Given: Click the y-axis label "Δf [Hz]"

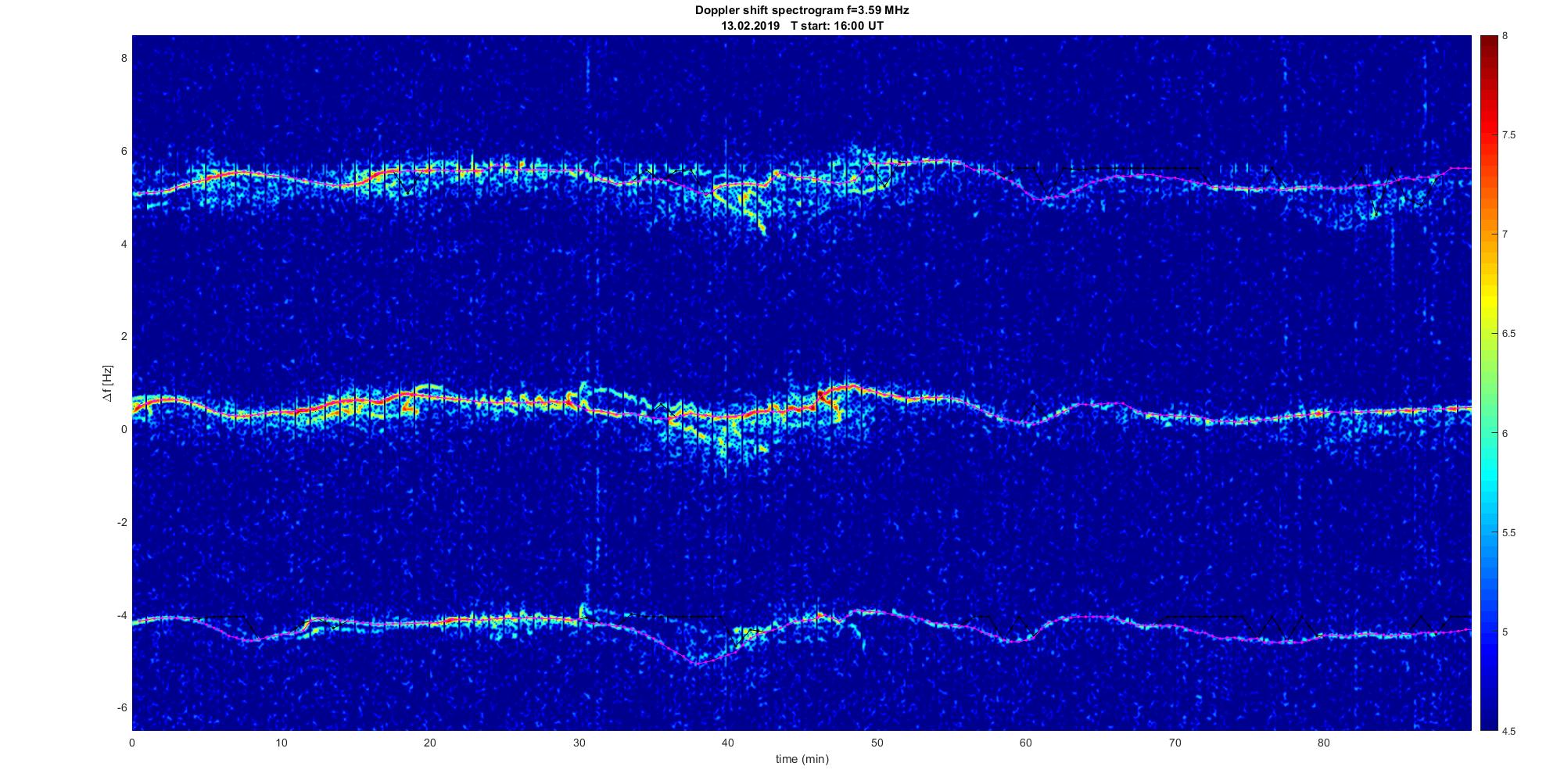Looking at the screenshot, I should (107, 383).
